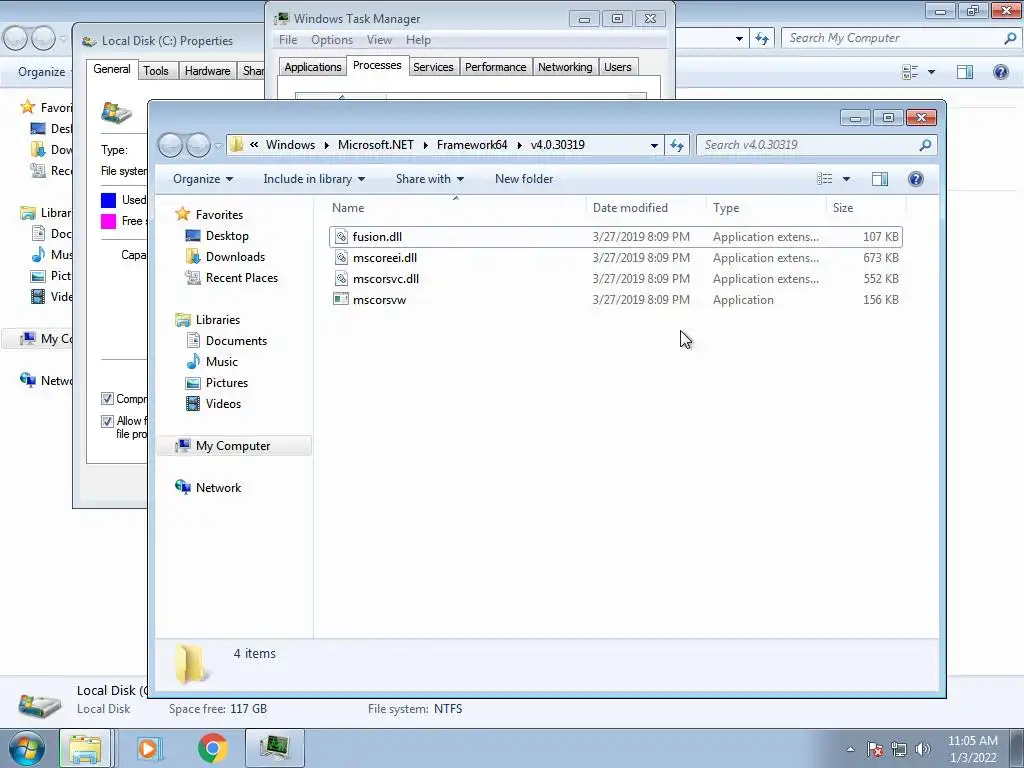Switch to Networking tab in Task Manager
Viewport: 1024px width, 768px height.
565,67
